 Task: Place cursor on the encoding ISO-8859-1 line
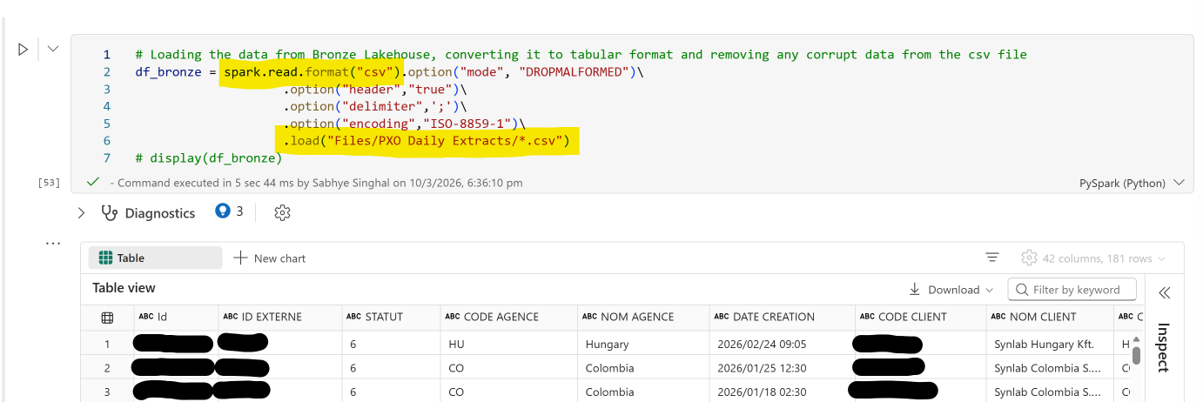pyautogui.click(x=404, y=124)
